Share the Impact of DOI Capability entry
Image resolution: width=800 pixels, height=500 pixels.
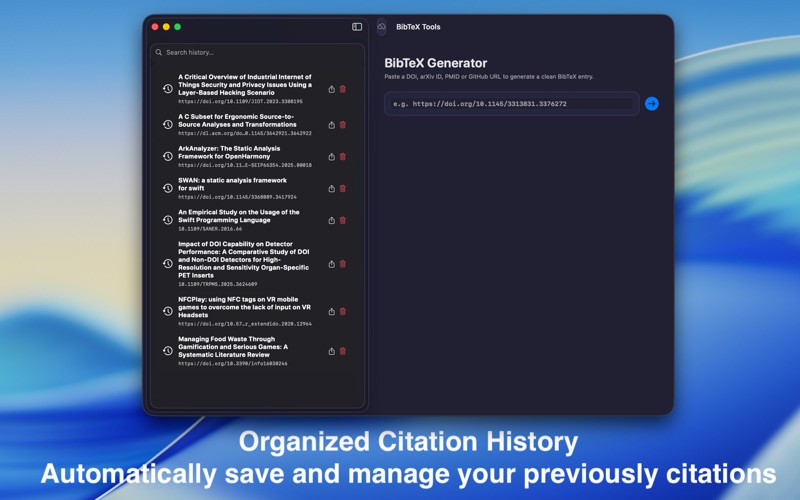pyautogui.click(x=332, y=264)
